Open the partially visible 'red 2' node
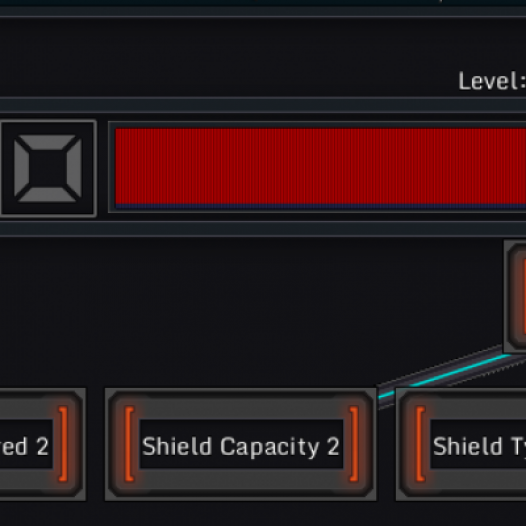This screenshot has height=526, width=526. (x=43, y=444)
